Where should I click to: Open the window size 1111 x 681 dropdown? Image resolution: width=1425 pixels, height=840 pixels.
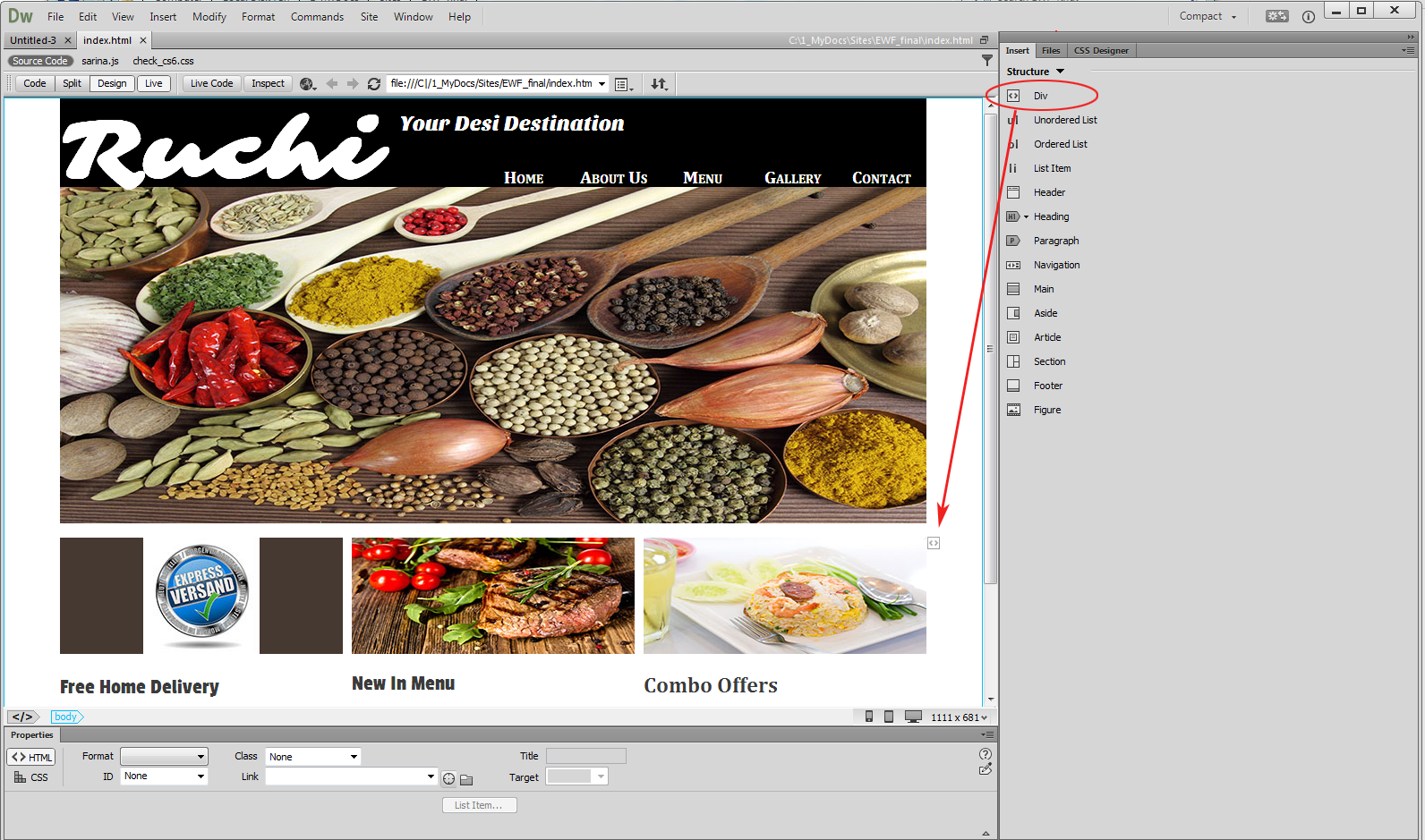[959, 717]
